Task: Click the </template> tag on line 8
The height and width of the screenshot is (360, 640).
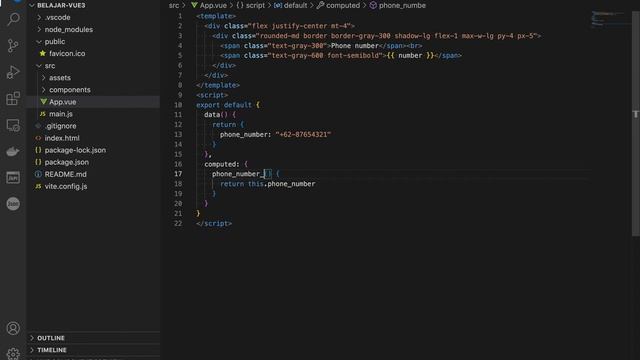Action: click(x=218, y=85)
